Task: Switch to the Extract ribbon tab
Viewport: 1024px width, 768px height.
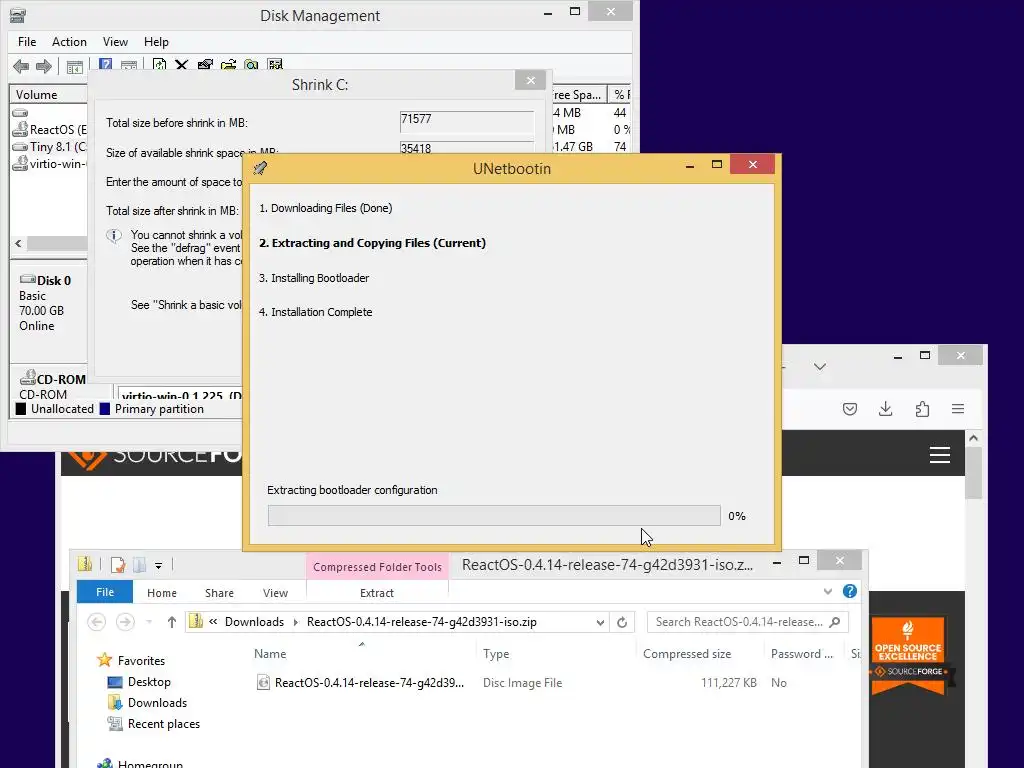Action: pyautogui.click(x=377, y=593)
